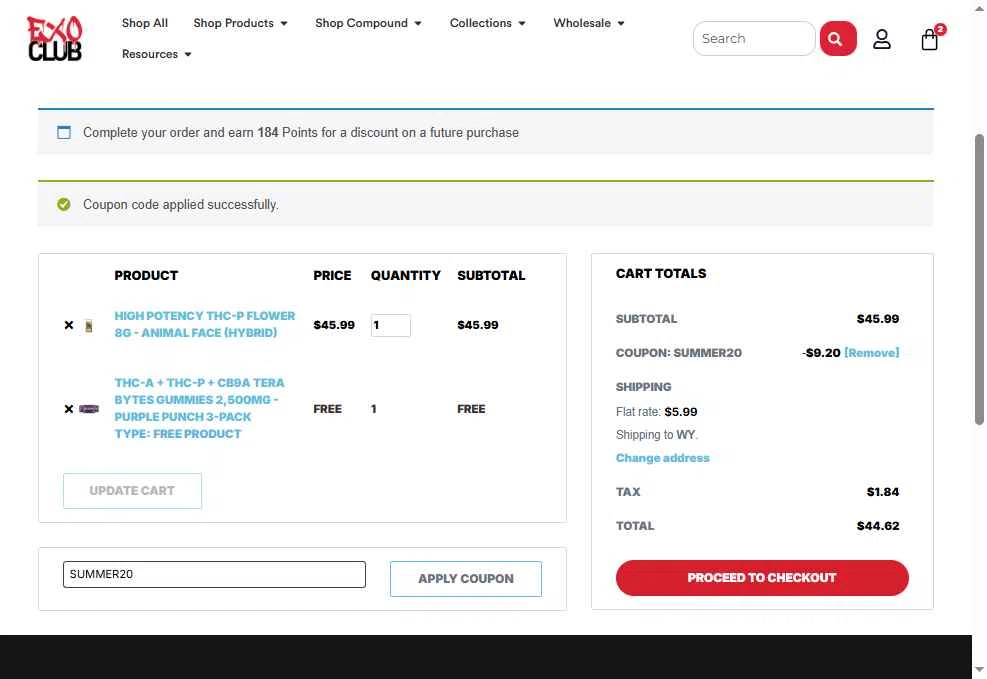Click the 'Coupon code applied successfully.' message
This screenshot has width=987, height=679.
[181, 205]
